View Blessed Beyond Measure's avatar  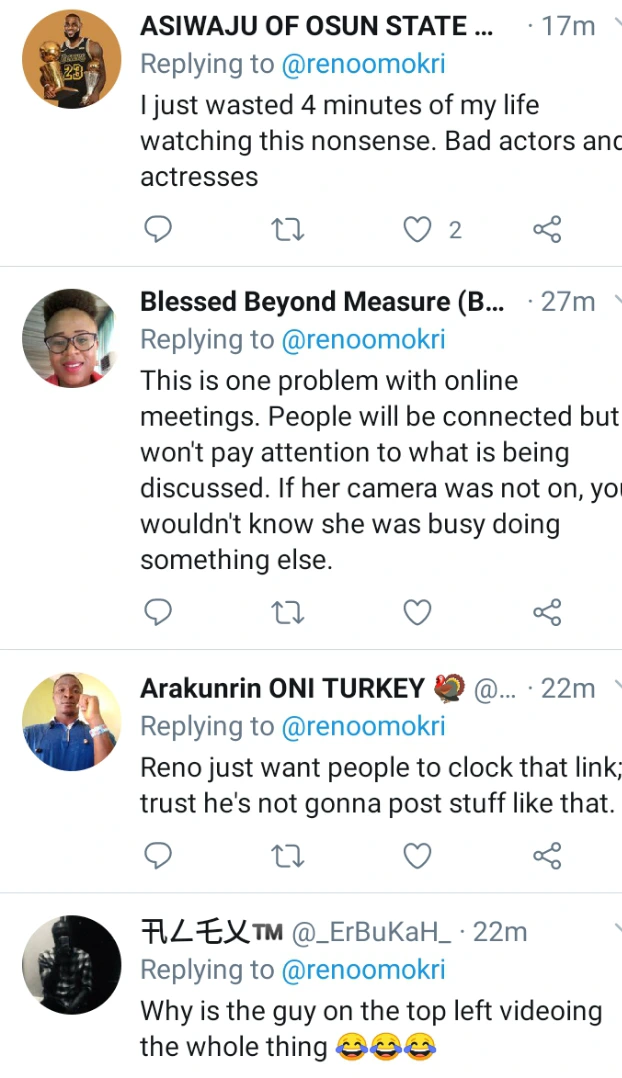[71, 337]
